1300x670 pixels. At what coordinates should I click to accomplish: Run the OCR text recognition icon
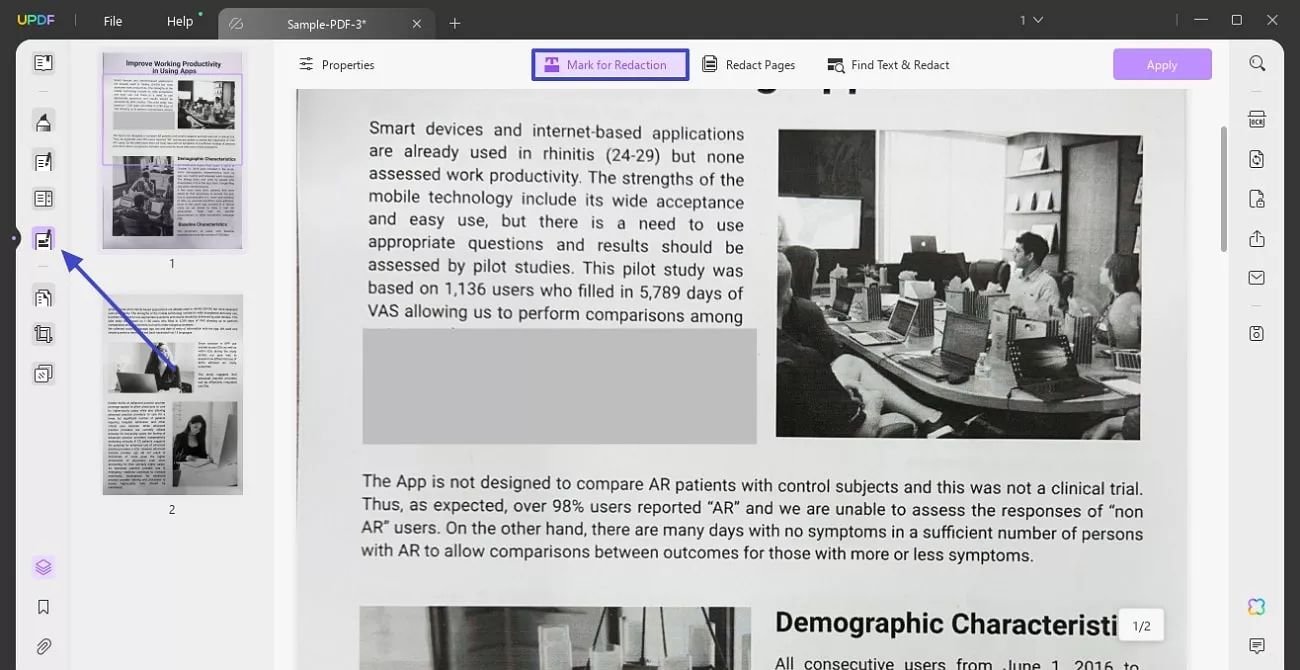click(1257, 120)
